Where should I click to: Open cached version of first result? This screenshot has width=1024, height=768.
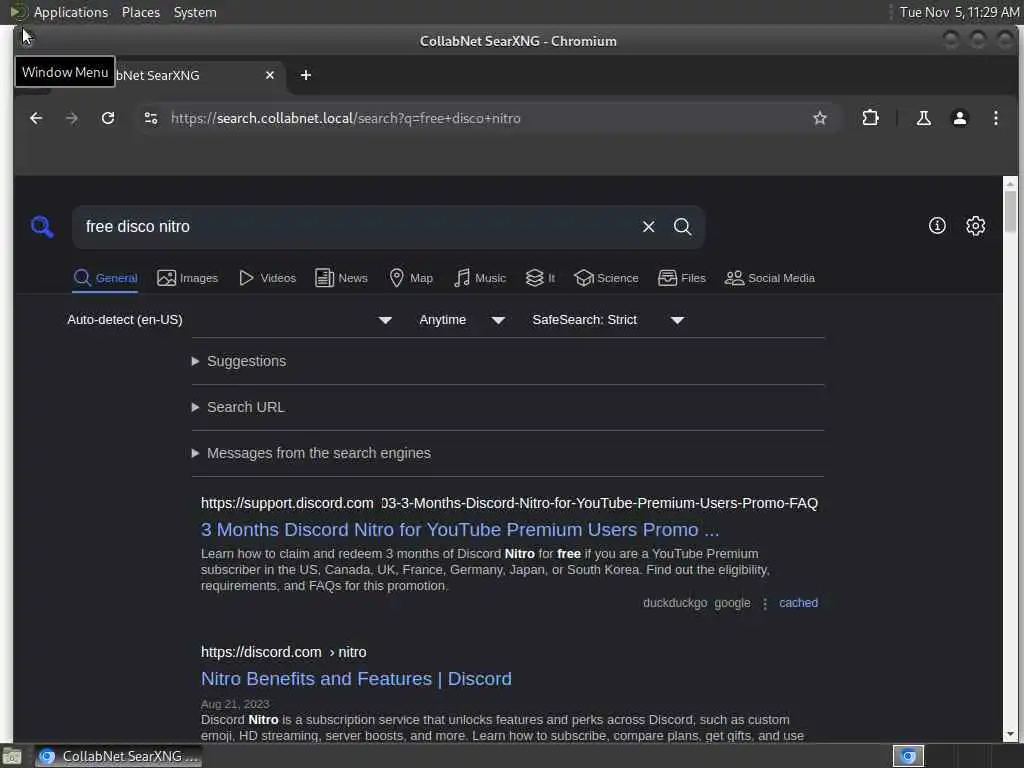click(x=798, y=603)
